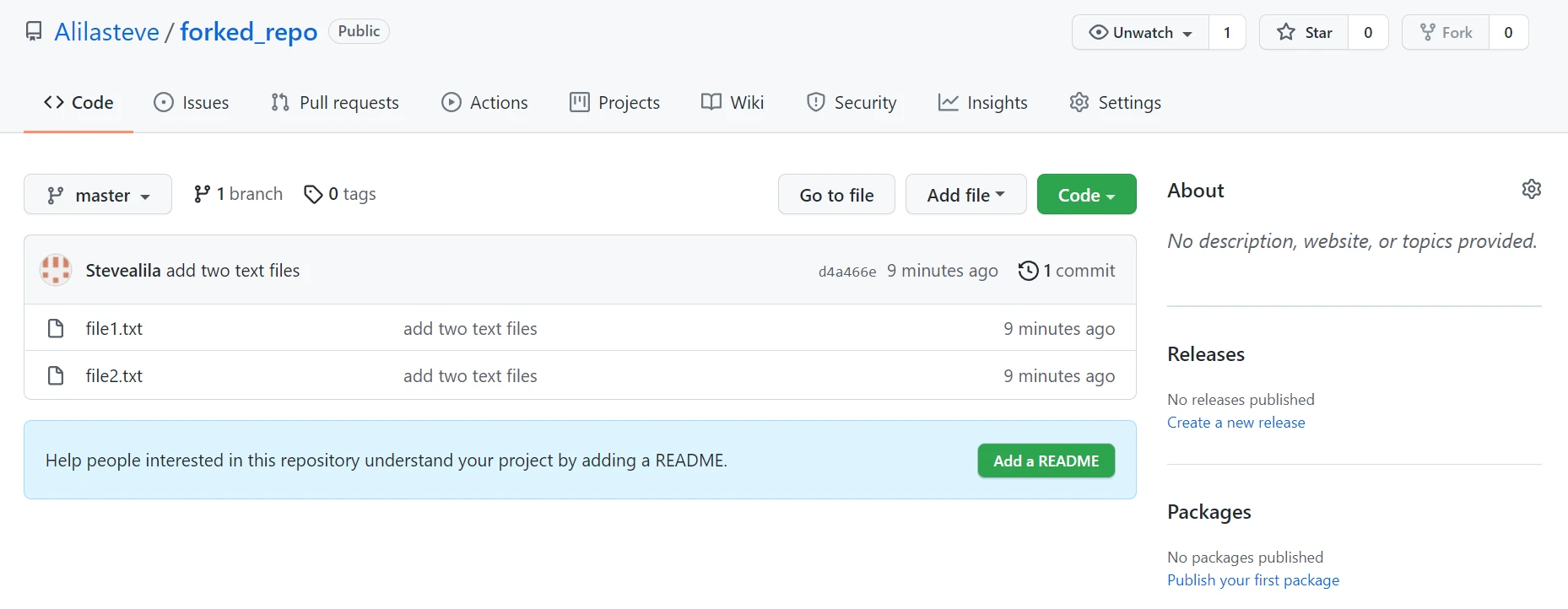
Task: Open the Projects tab
Action: point(615,103)
